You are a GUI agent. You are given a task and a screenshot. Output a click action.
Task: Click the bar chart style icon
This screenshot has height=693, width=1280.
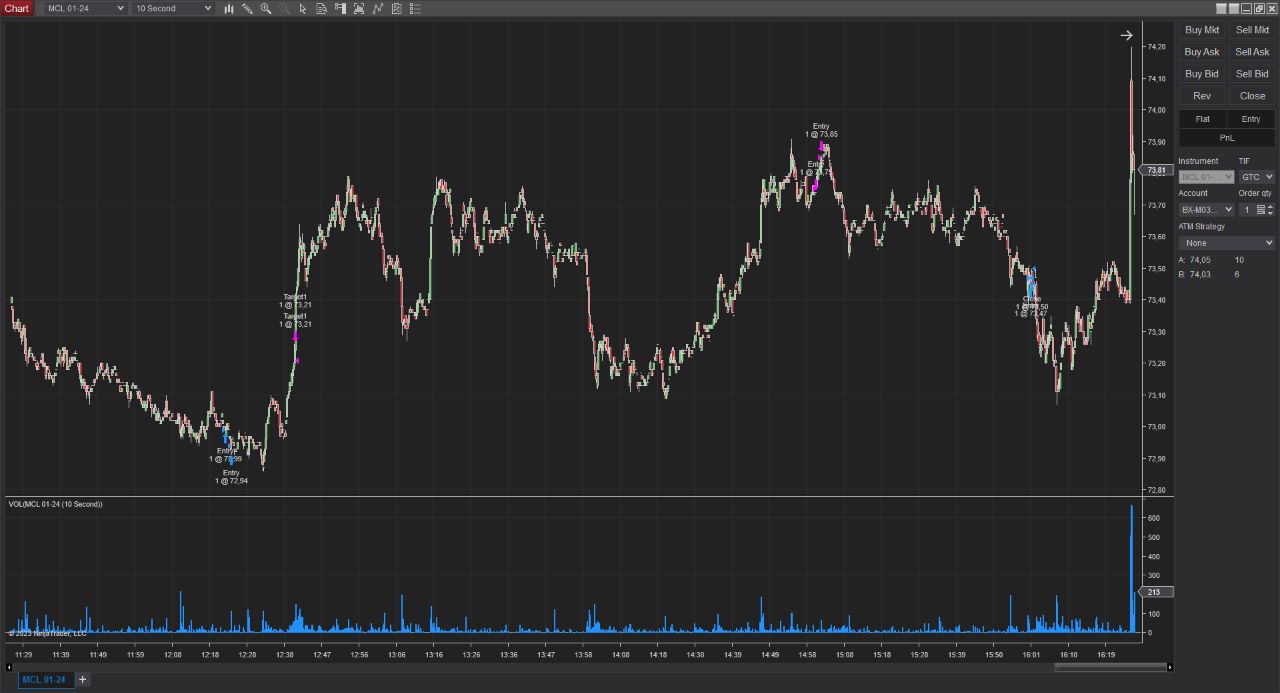point(229,8)
